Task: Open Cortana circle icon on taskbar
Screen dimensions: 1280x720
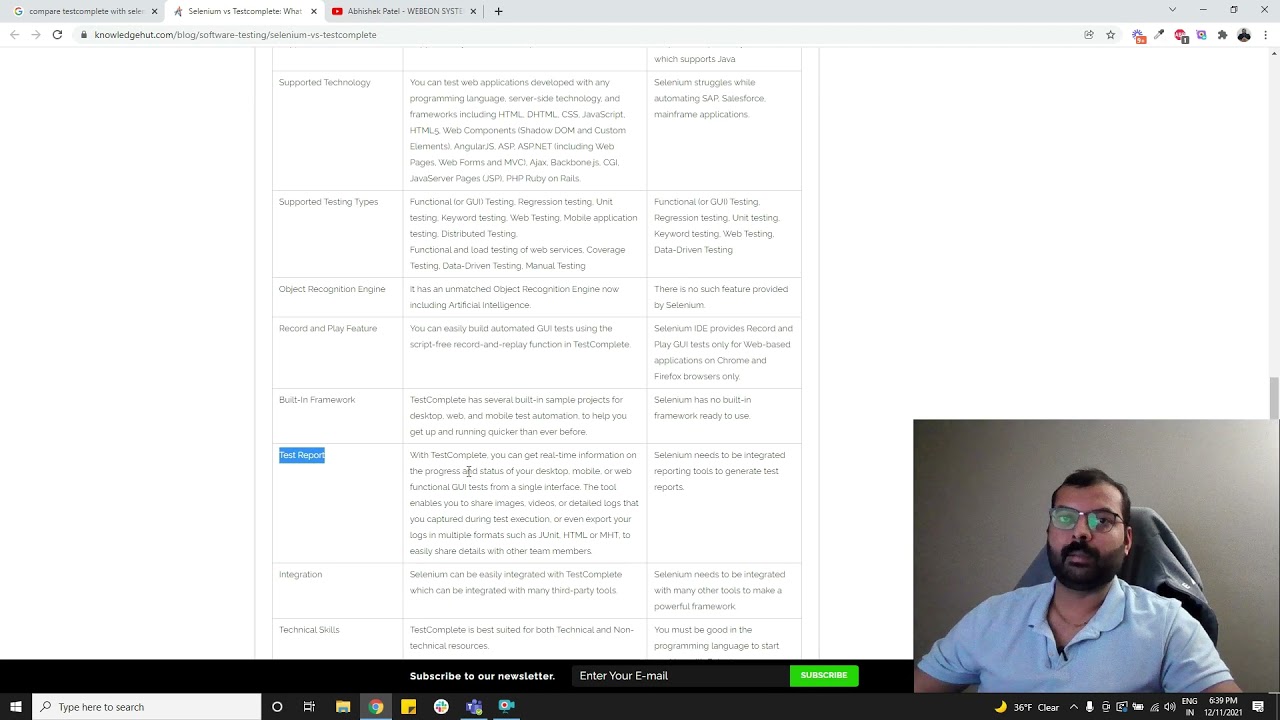Action: 277,707
